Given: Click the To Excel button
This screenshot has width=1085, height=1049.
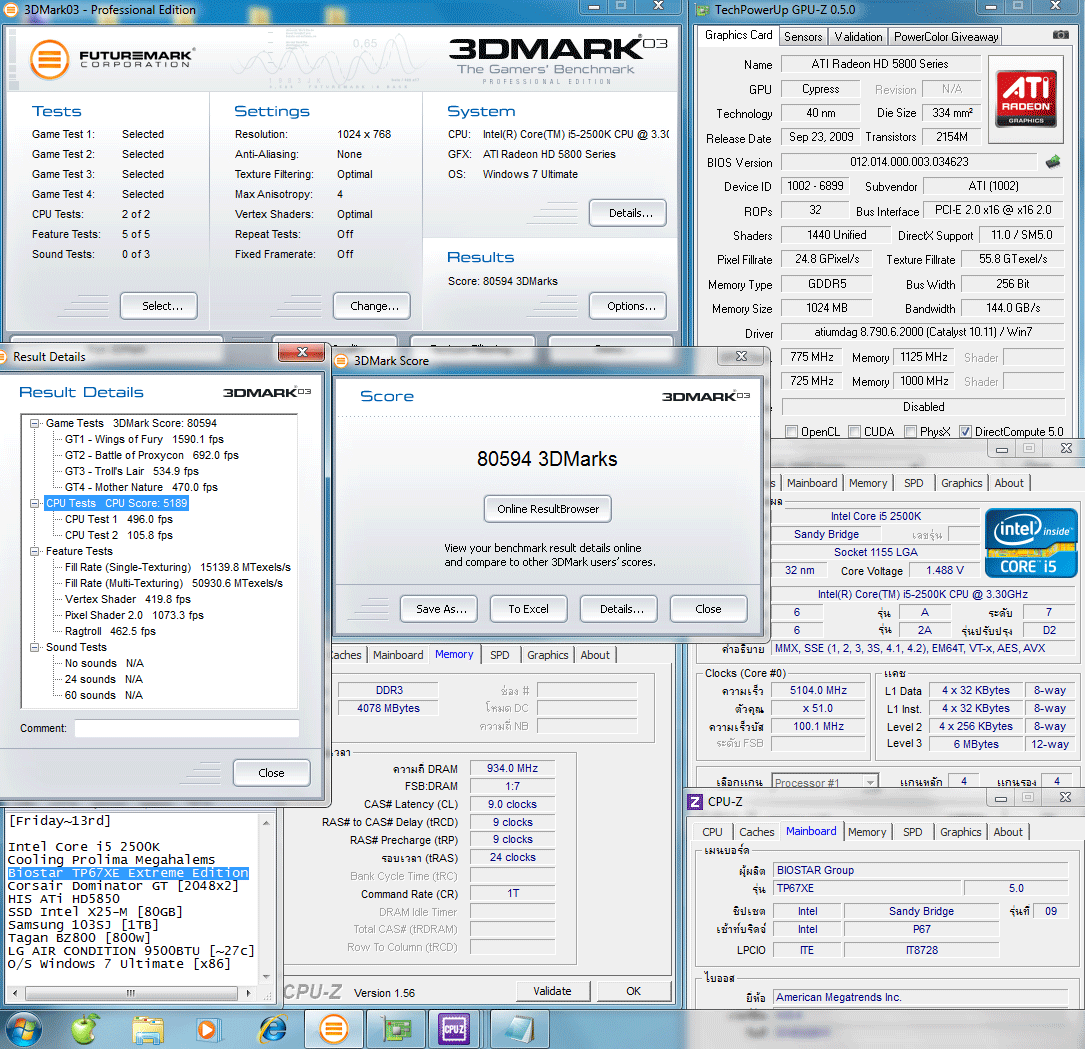Looking at the screenshot, I should (529, 609).
